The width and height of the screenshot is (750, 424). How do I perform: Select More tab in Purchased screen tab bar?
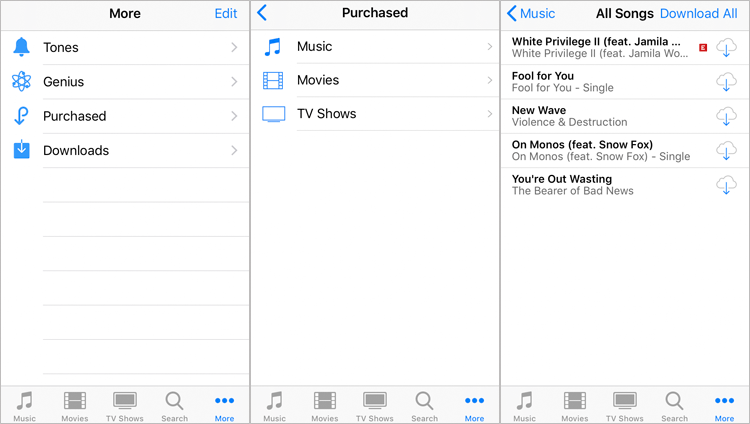point(474,407)
